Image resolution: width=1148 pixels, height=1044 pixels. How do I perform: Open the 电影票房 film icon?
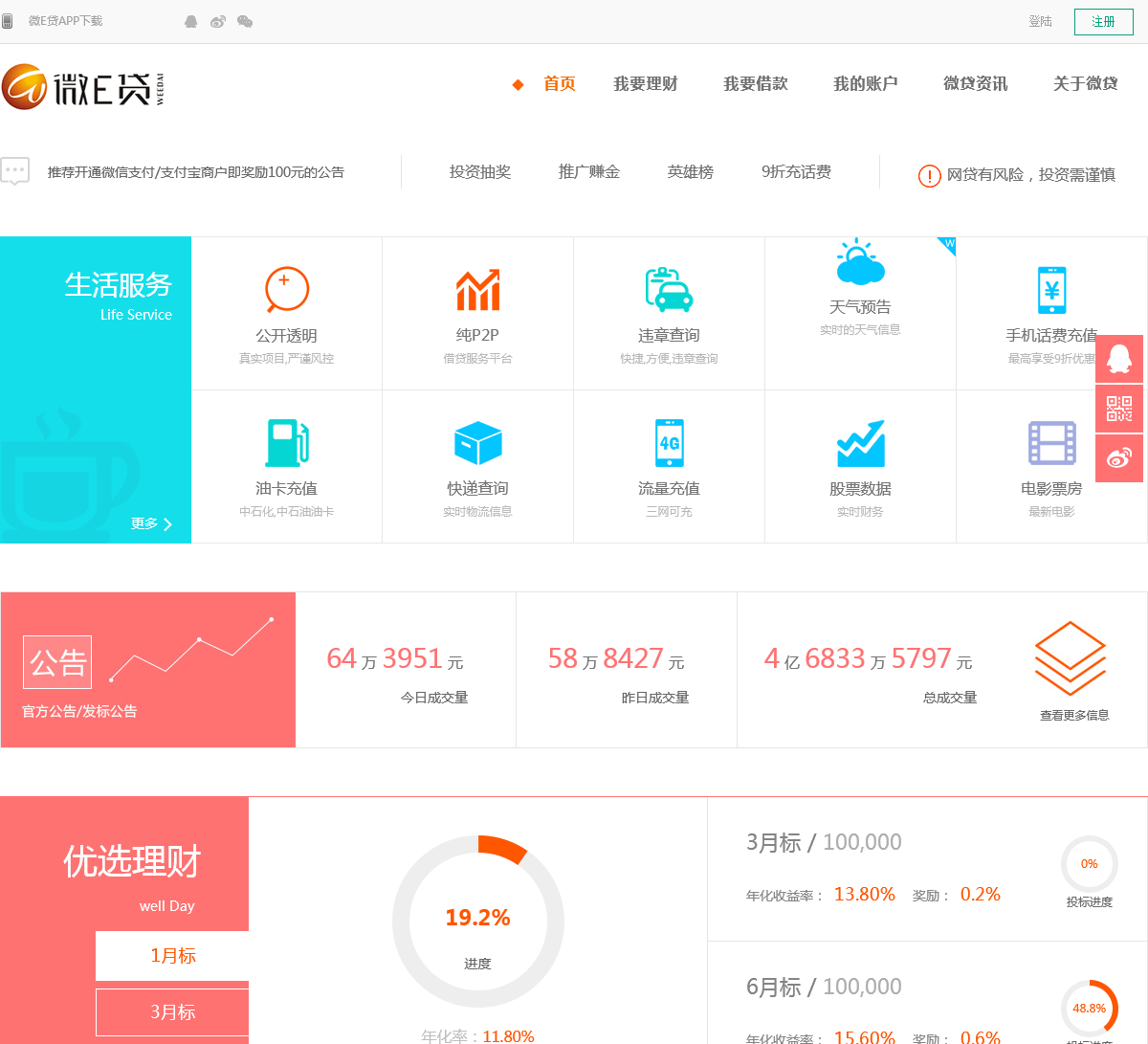pyautogui.click(x=1051, y=443)
